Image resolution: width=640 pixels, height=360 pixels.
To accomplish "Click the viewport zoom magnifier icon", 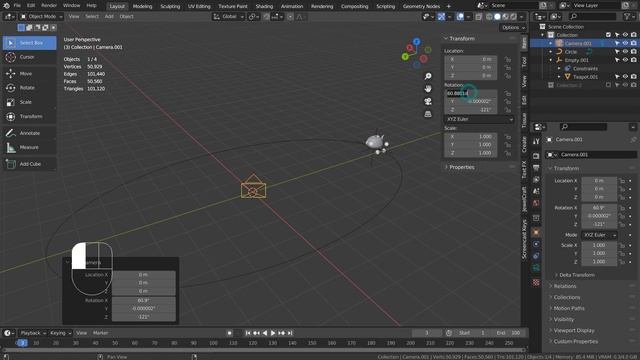I will click(428, 76).
